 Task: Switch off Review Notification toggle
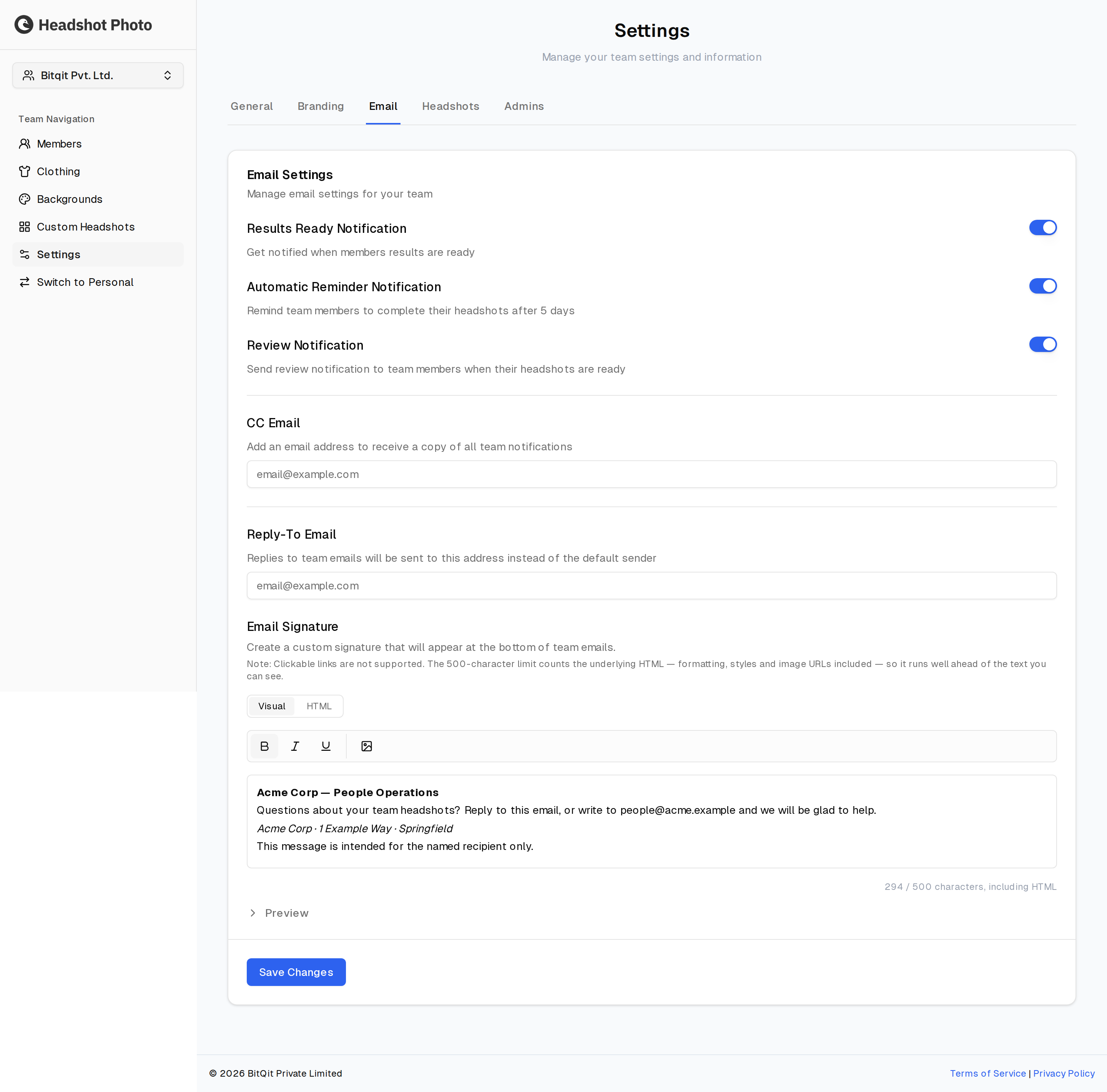coord(1043,345)
